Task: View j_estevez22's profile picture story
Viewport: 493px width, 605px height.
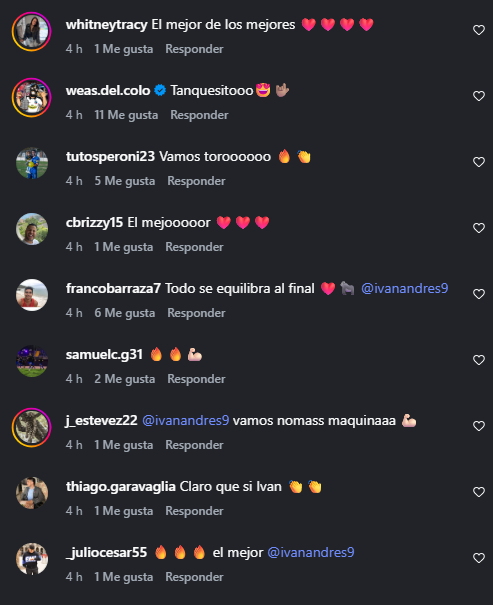Action: pyautogui.click(x=32, y=428)
